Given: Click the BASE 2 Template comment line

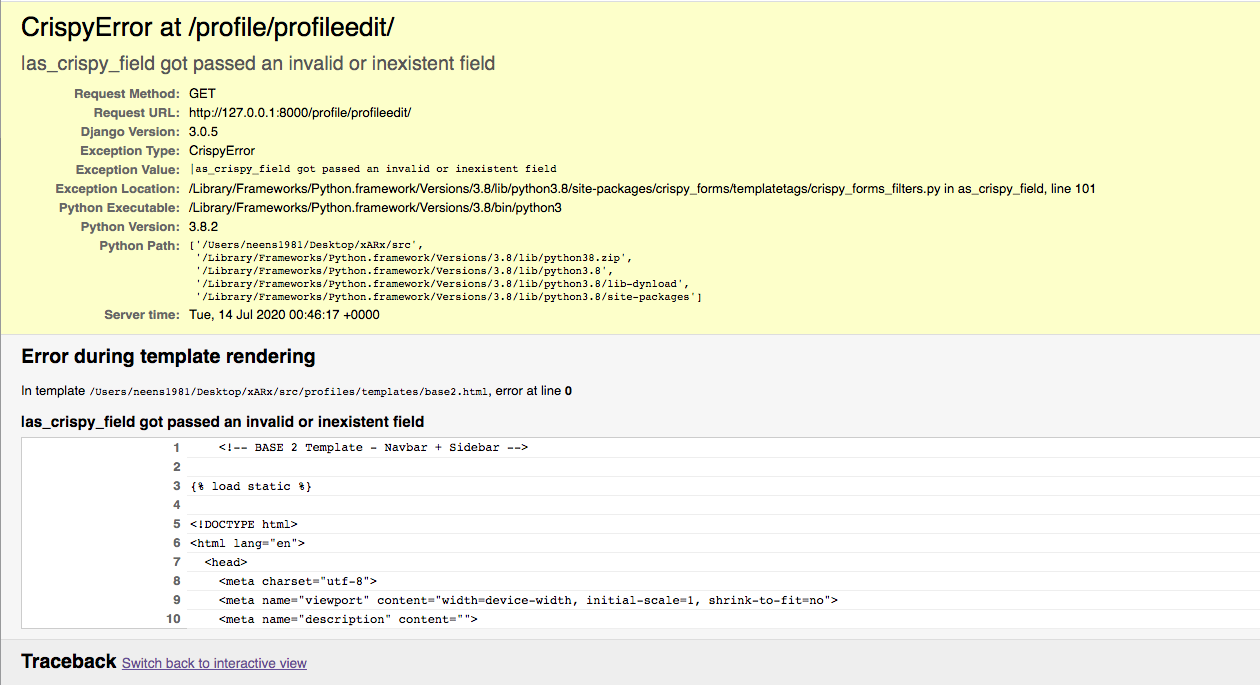Looking at the screenshot, I should (x=373, y=448).
